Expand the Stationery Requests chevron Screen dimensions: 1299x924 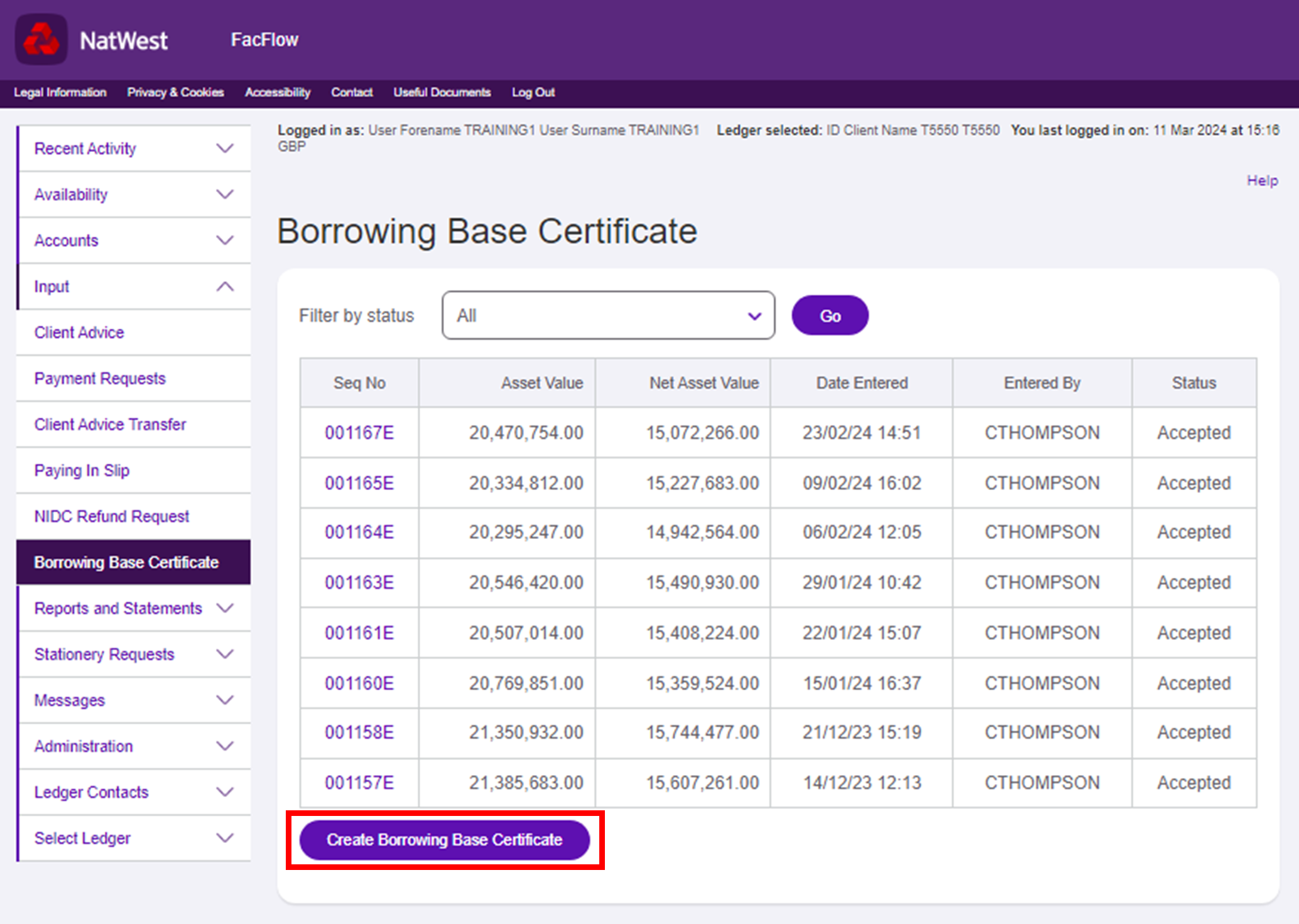(x=225, y=654)
